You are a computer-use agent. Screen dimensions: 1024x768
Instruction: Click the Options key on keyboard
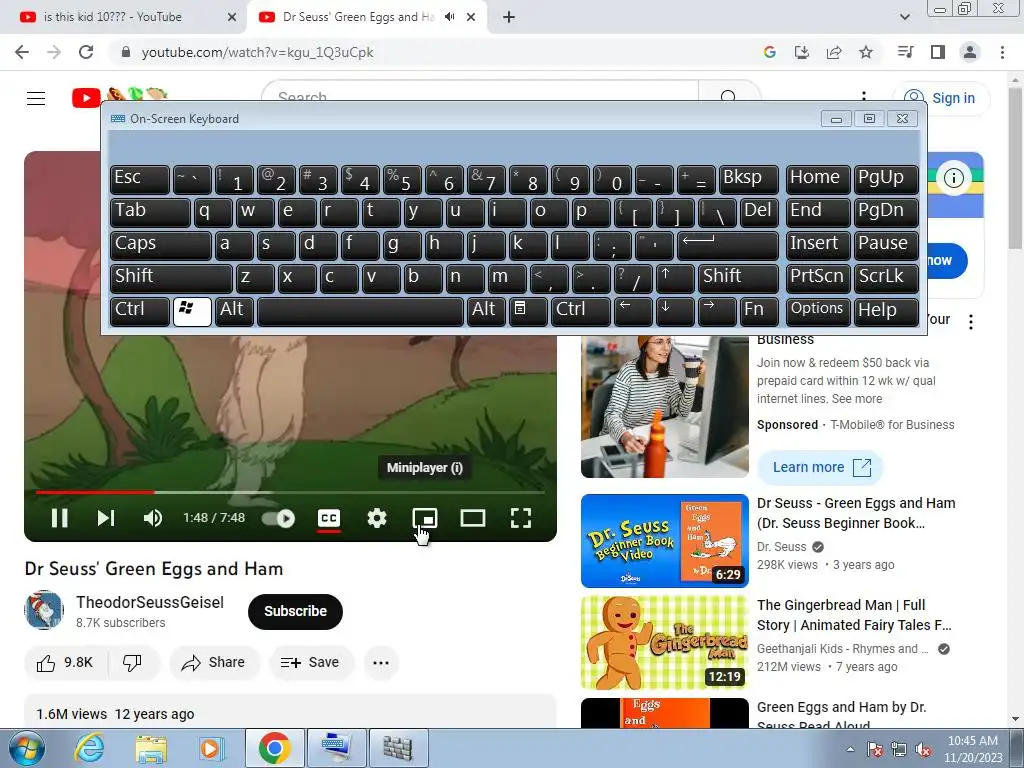[x=818, y=311]
